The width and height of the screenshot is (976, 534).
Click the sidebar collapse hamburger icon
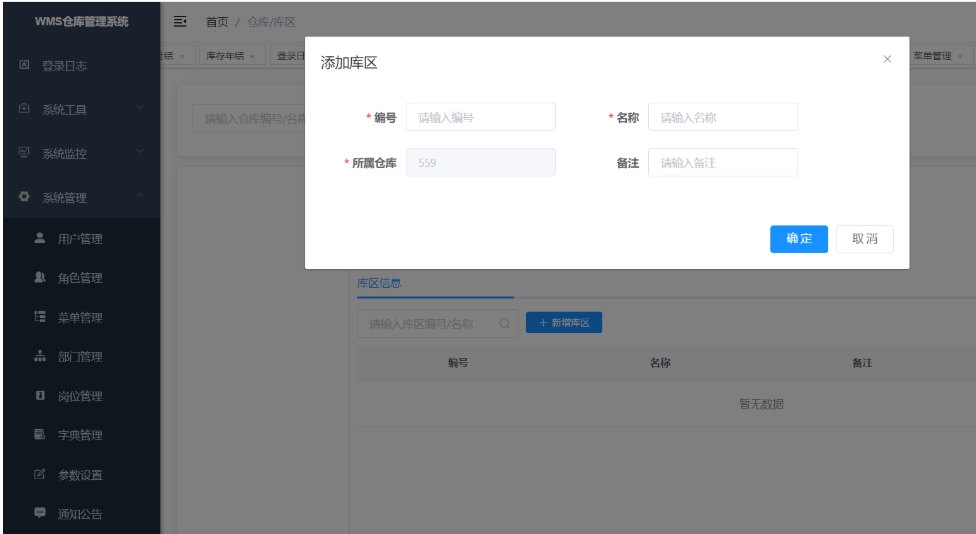[x=180, y=22]
